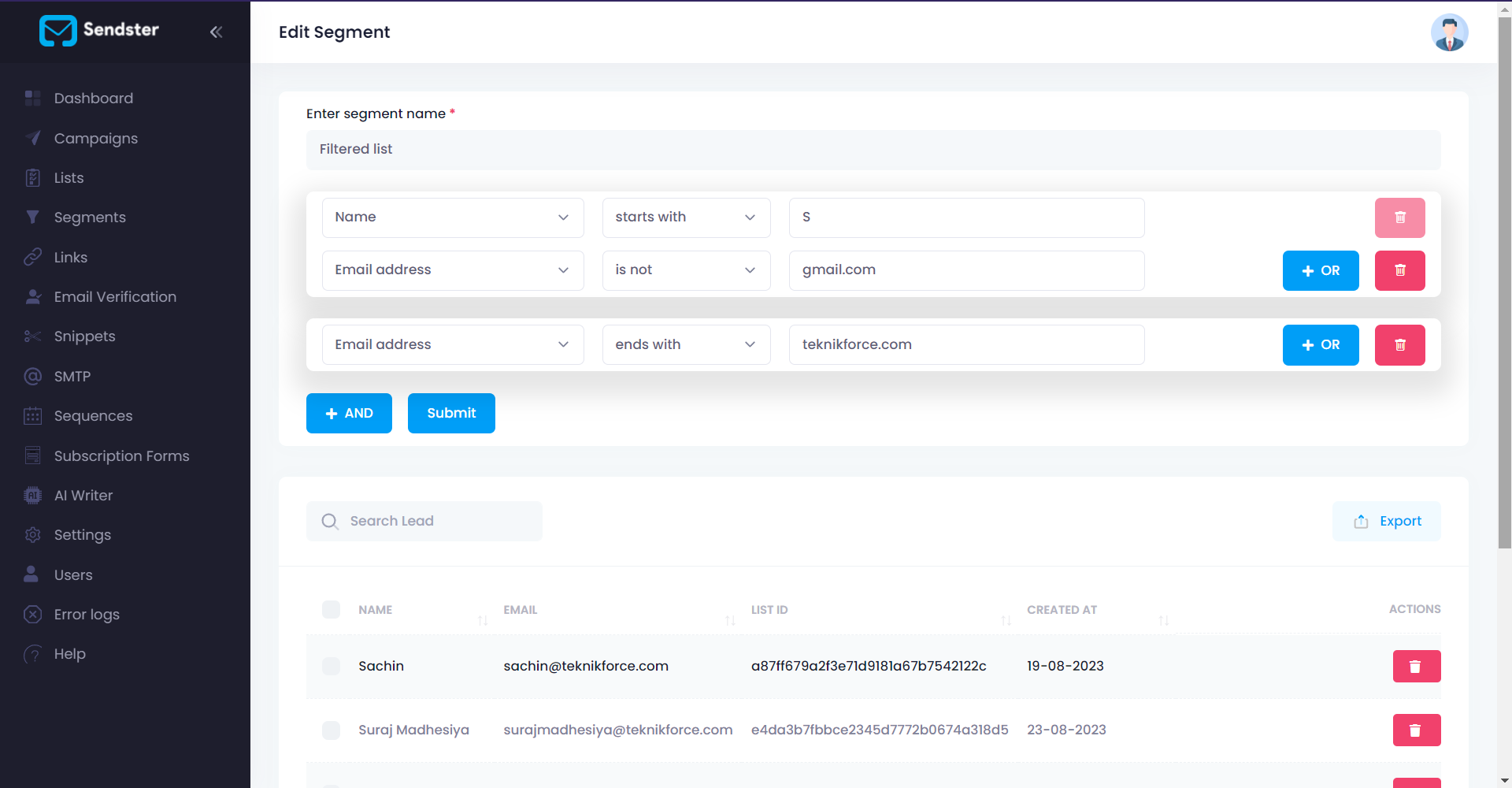Viewport: 1512px width, 788px height.
Task: Sort the table by Name column
Action: tap(483, 621)
